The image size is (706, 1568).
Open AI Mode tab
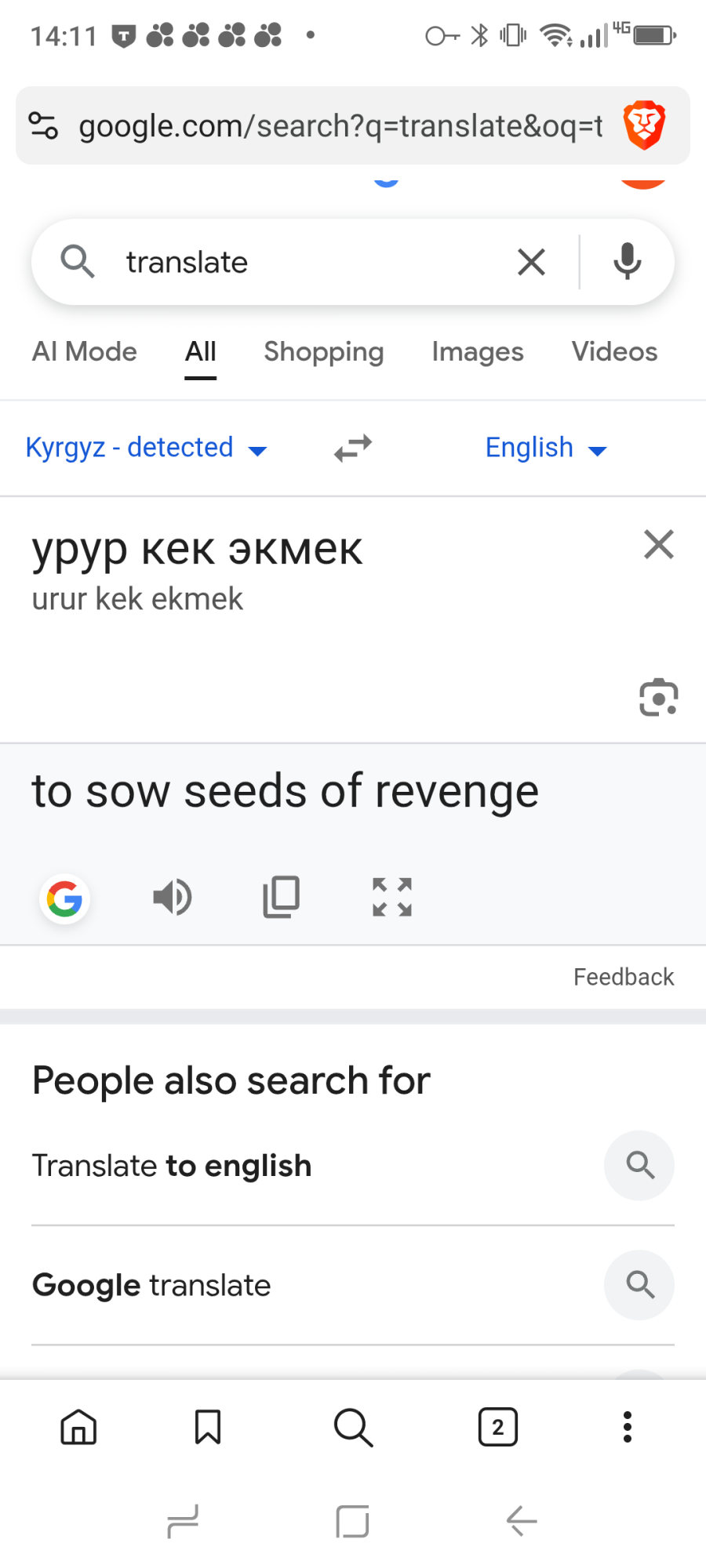point(85,352)
